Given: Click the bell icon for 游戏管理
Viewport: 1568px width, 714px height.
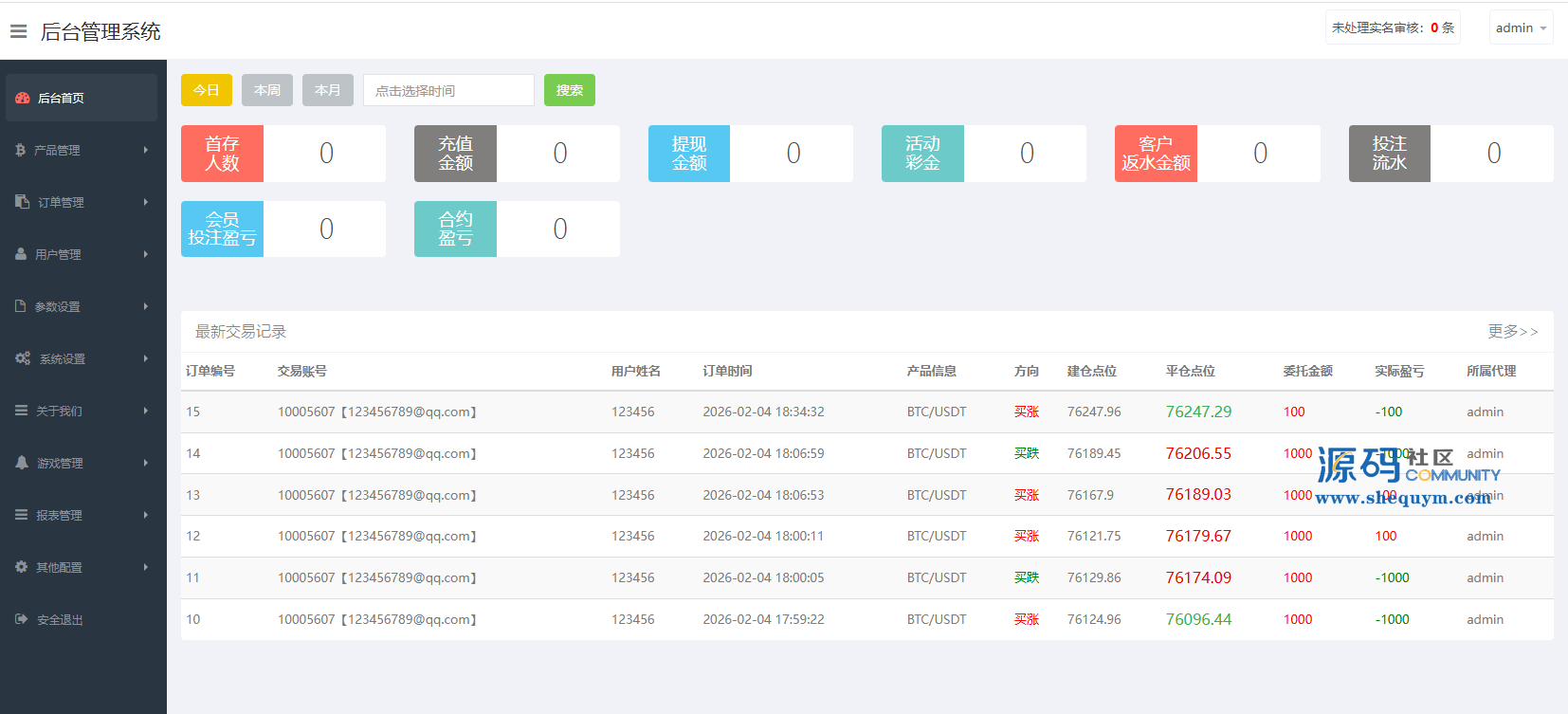Looking at the screenshot, I should 22,463.
